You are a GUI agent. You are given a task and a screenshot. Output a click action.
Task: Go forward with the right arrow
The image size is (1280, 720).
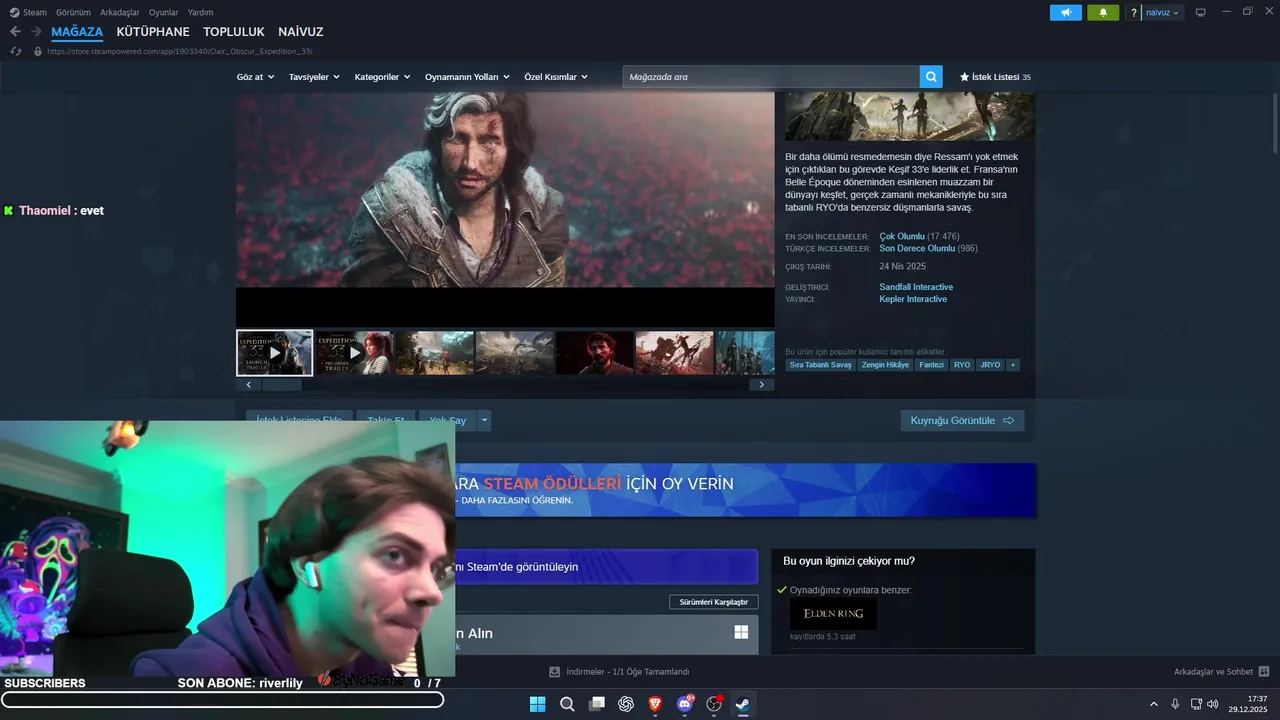click(36, 32)
